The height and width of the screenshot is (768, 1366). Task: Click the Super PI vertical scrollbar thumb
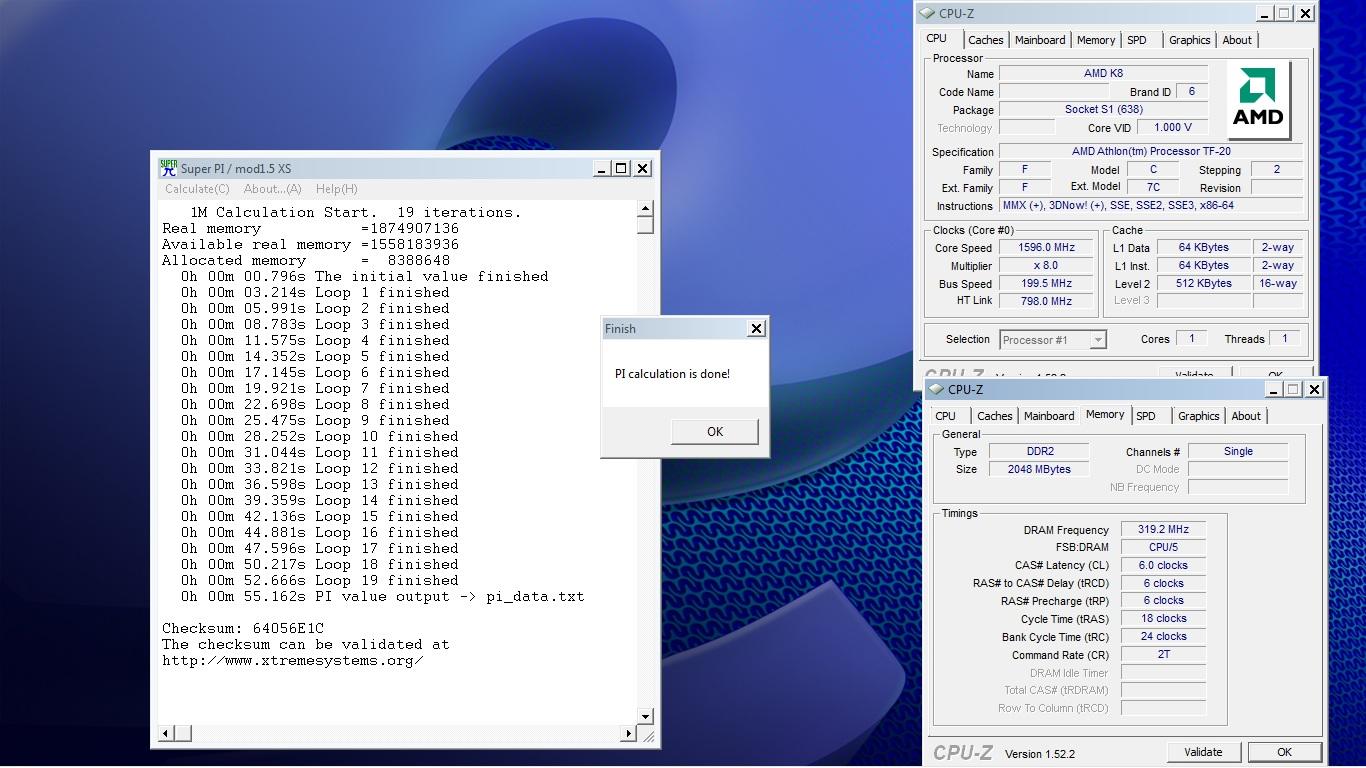click(x=645, y=225)
